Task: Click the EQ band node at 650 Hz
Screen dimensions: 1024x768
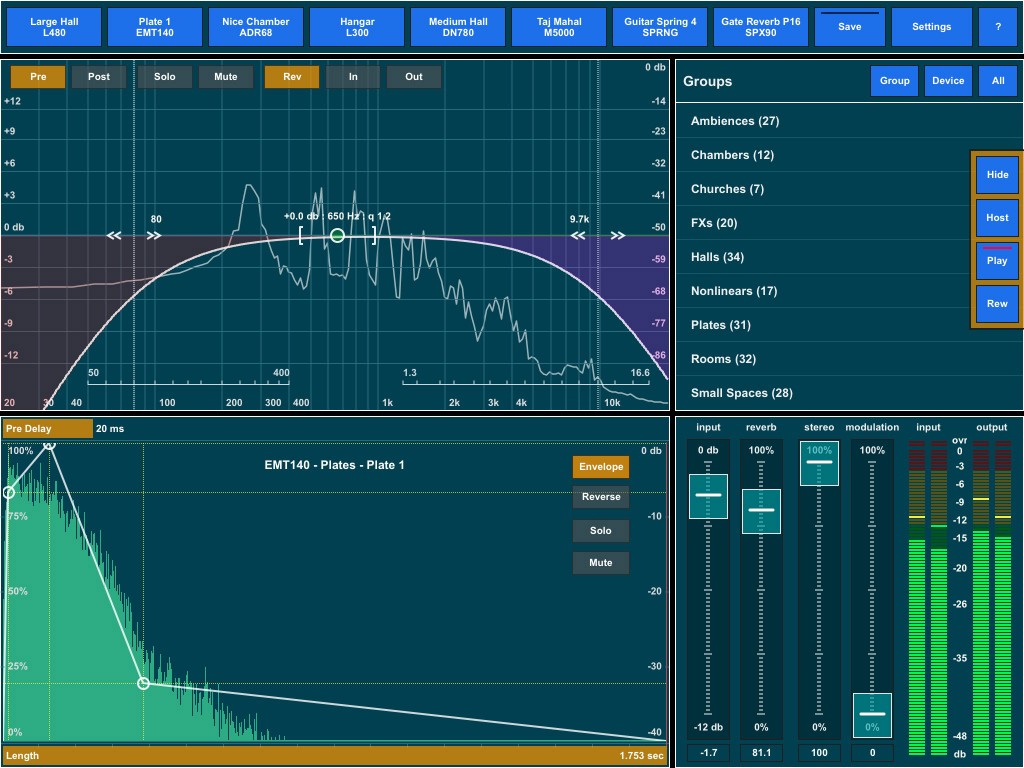Action: [x=337, y=236]
